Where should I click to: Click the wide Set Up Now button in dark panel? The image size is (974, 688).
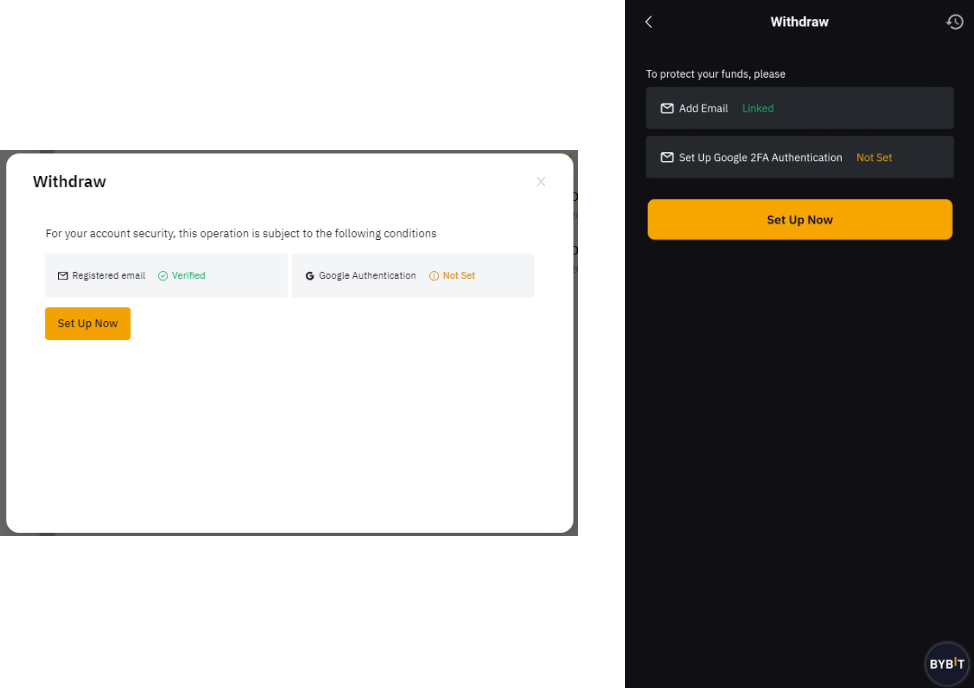click(799, 219)
